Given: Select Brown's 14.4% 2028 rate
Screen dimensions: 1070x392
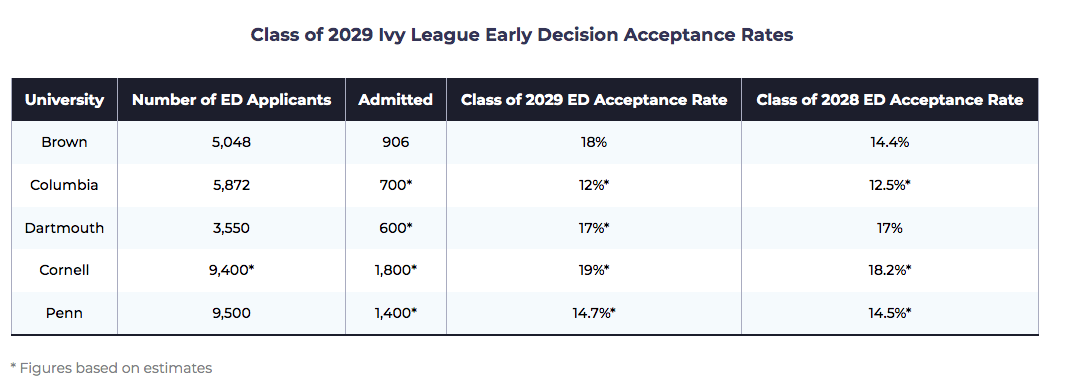Looking at the screenshot, I should [x=890, y=142].
